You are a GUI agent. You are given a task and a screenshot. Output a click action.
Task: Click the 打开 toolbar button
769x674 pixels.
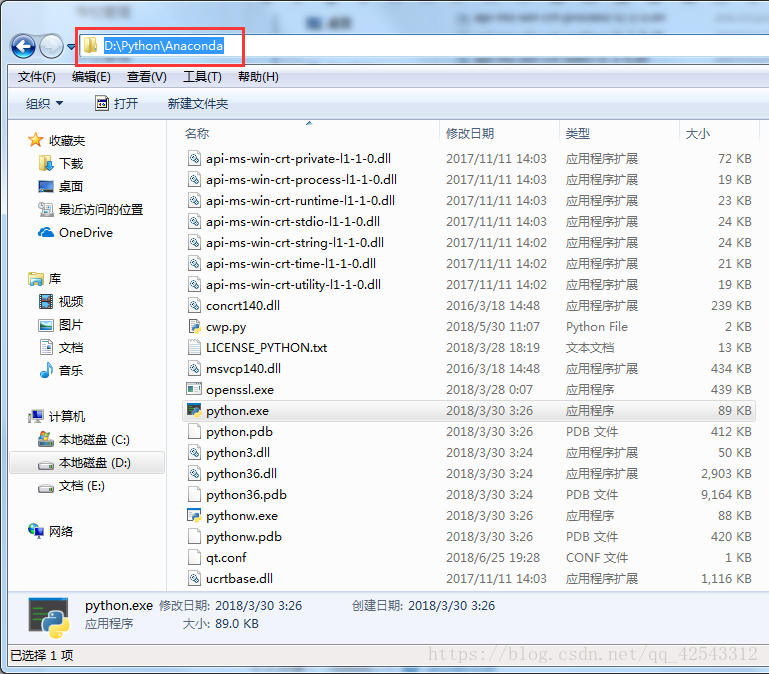pos(116,104)
